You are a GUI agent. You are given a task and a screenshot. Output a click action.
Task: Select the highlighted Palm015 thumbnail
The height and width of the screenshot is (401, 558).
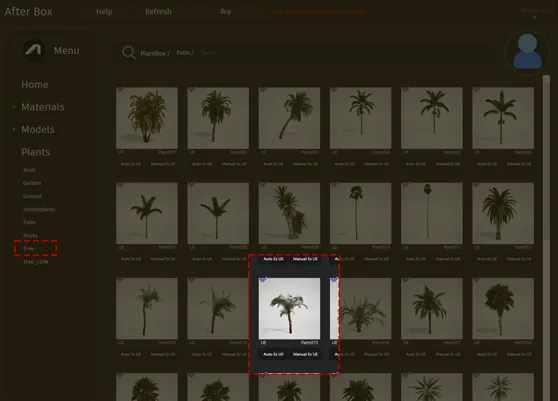tap(289, 308)
